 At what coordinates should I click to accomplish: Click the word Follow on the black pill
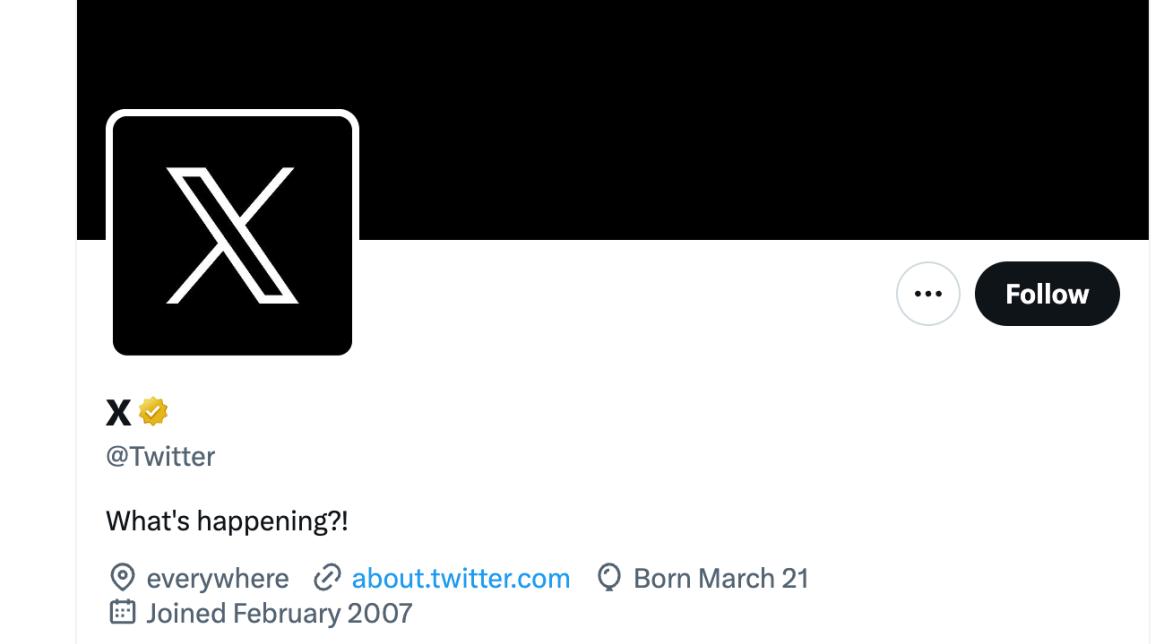[x=1047, y=294]
